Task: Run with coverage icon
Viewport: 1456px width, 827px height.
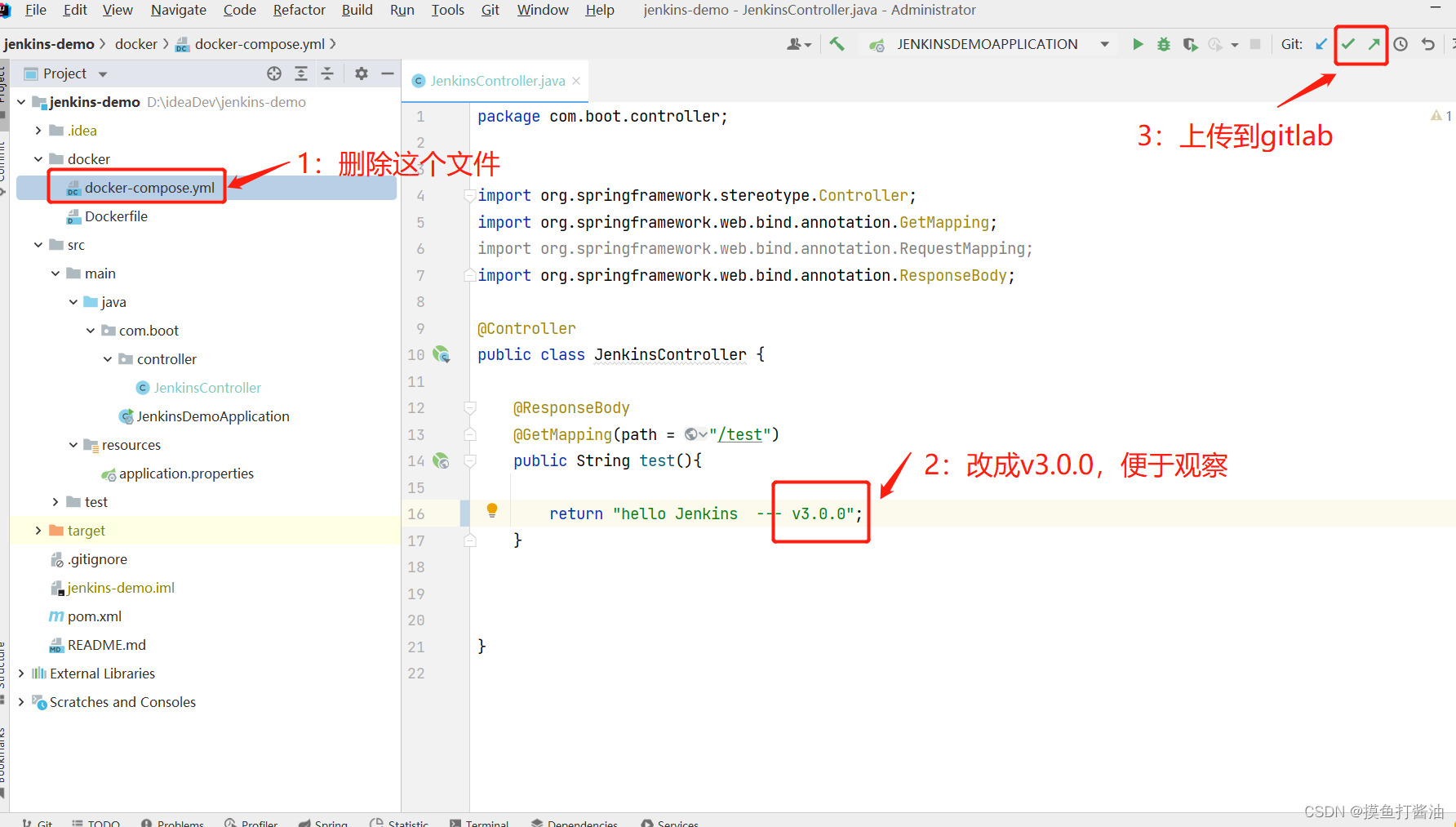Action: tap(1190, 44)
